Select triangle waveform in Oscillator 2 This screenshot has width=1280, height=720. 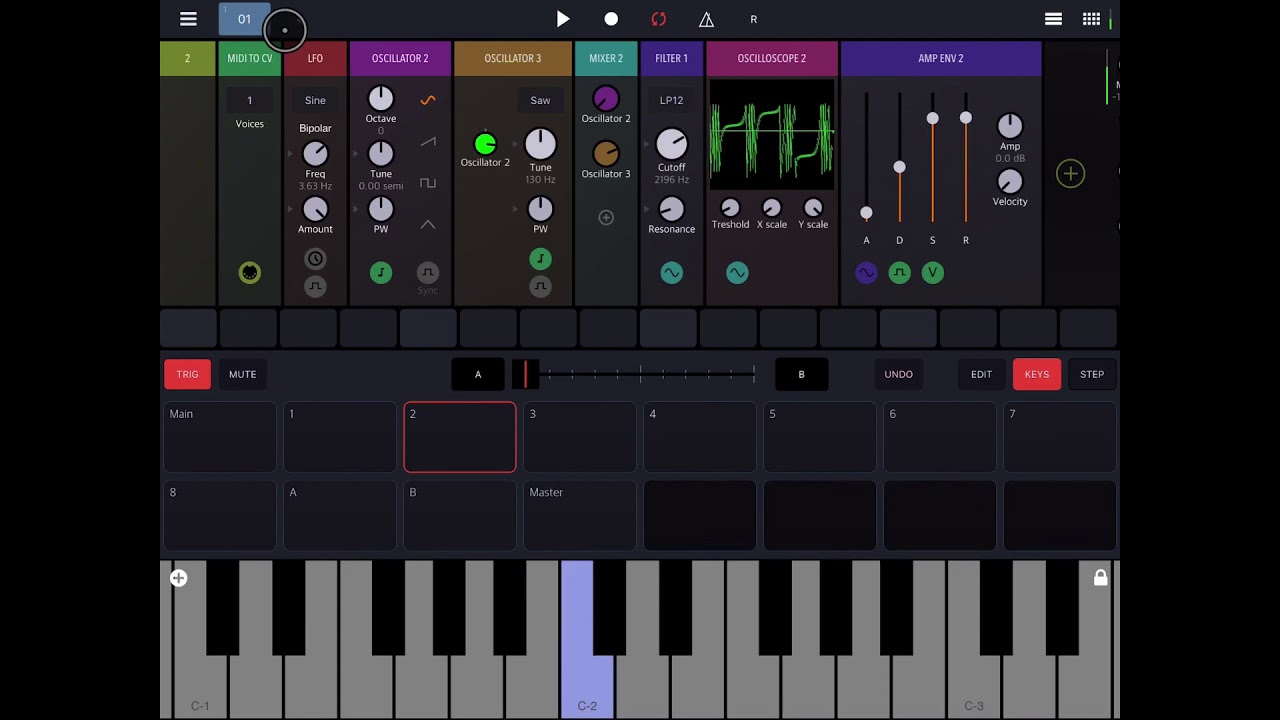[428, 225]
